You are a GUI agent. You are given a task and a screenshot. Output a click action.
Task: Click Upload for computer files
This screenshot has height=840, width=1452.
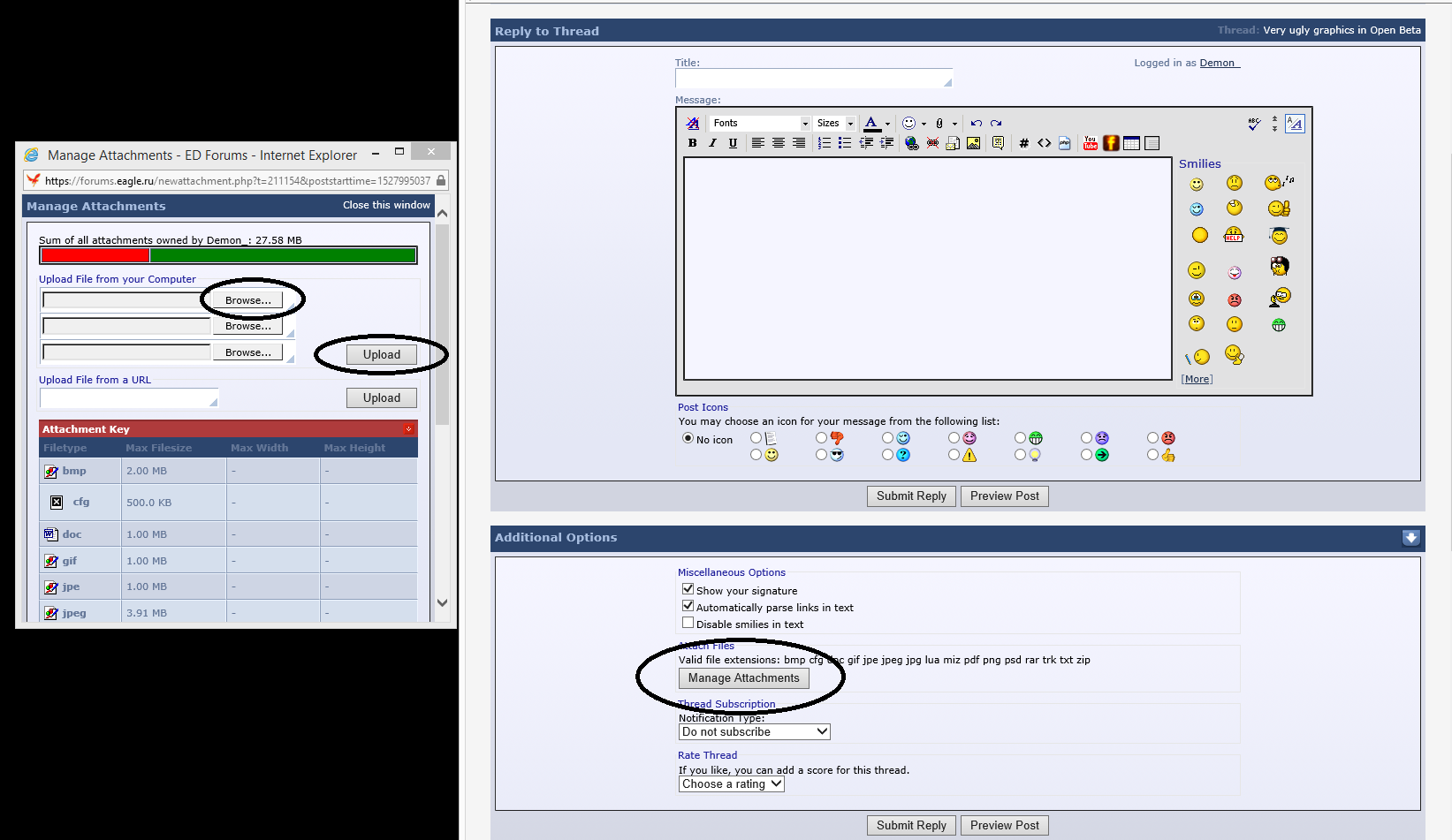coord(382,355)
